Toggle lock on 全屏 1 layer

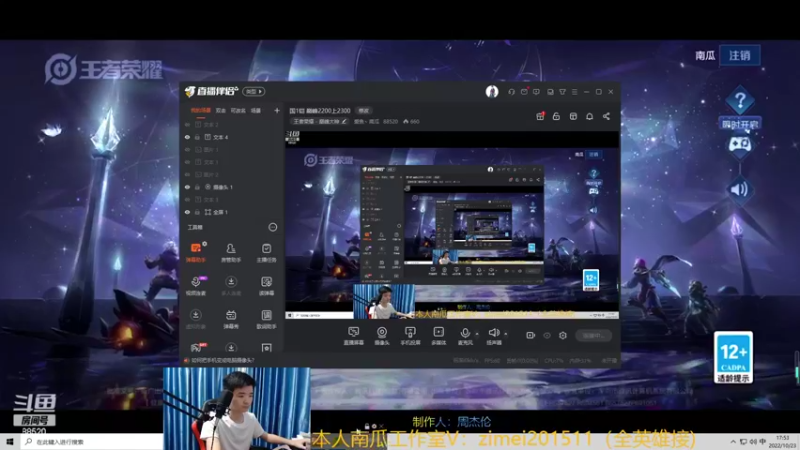pos(197,212)
